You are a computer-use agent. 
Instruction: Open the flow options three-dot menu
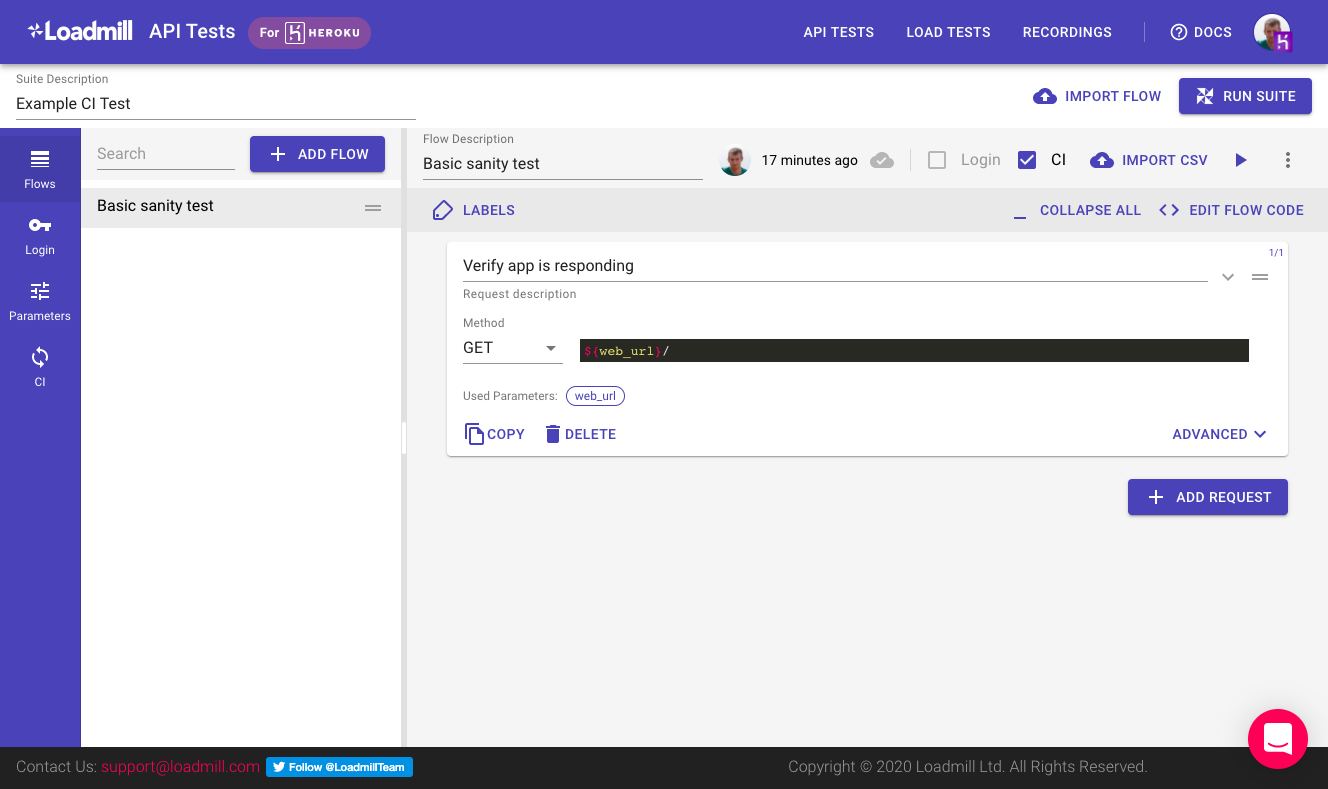(1288, 160)
